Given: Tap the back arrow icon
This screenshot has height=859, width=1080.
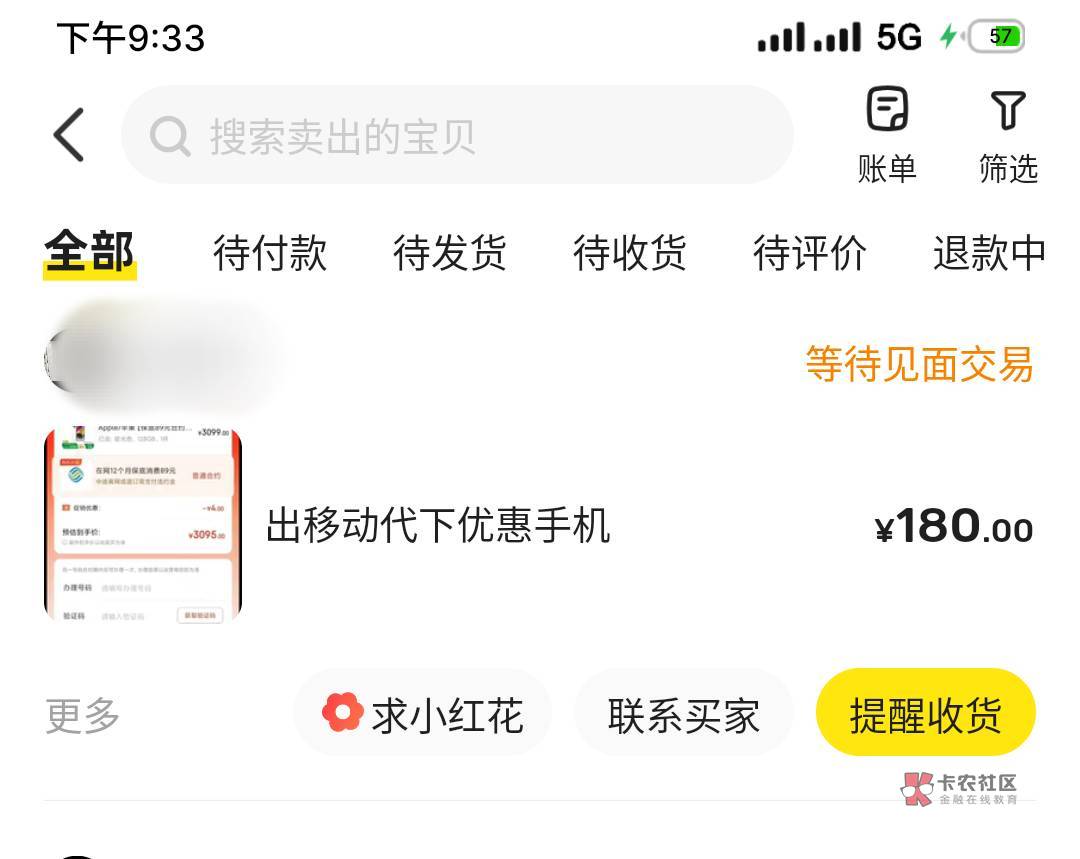Looking at the screenshot, I should pos(69,135).
